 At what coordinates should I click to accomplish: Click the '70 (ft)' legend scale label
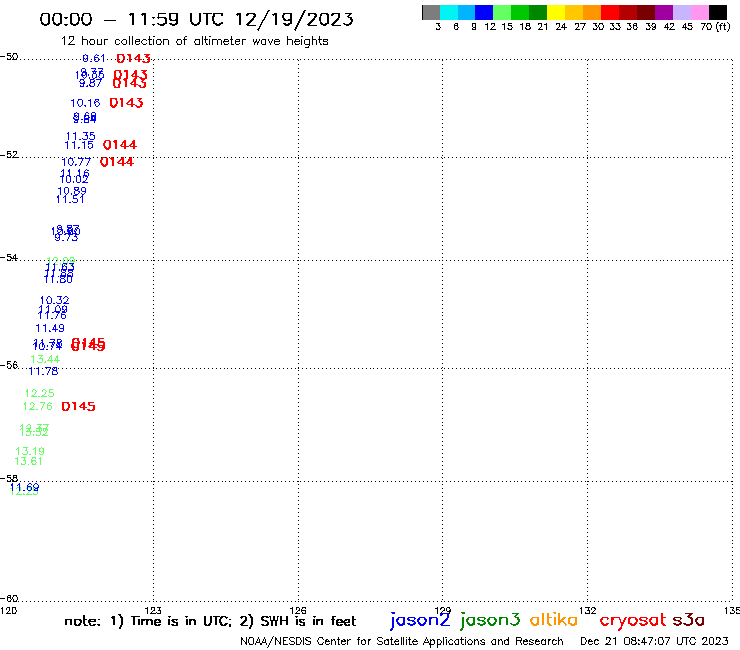[x=715, y=27]
